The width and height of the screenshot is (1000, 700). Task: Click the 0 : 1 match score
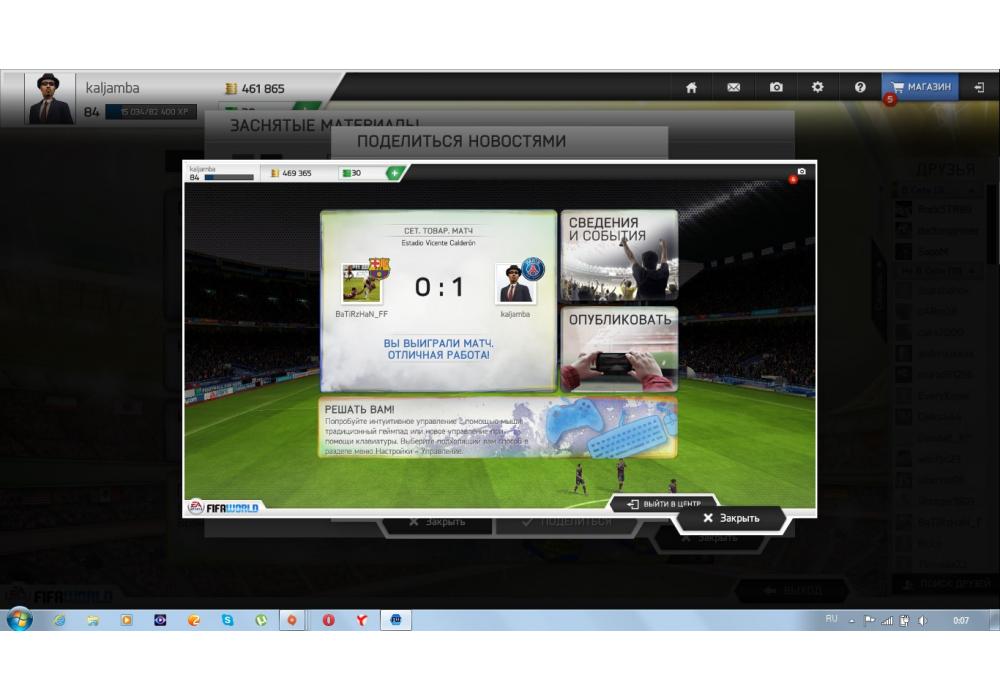(x=439, y=287)
